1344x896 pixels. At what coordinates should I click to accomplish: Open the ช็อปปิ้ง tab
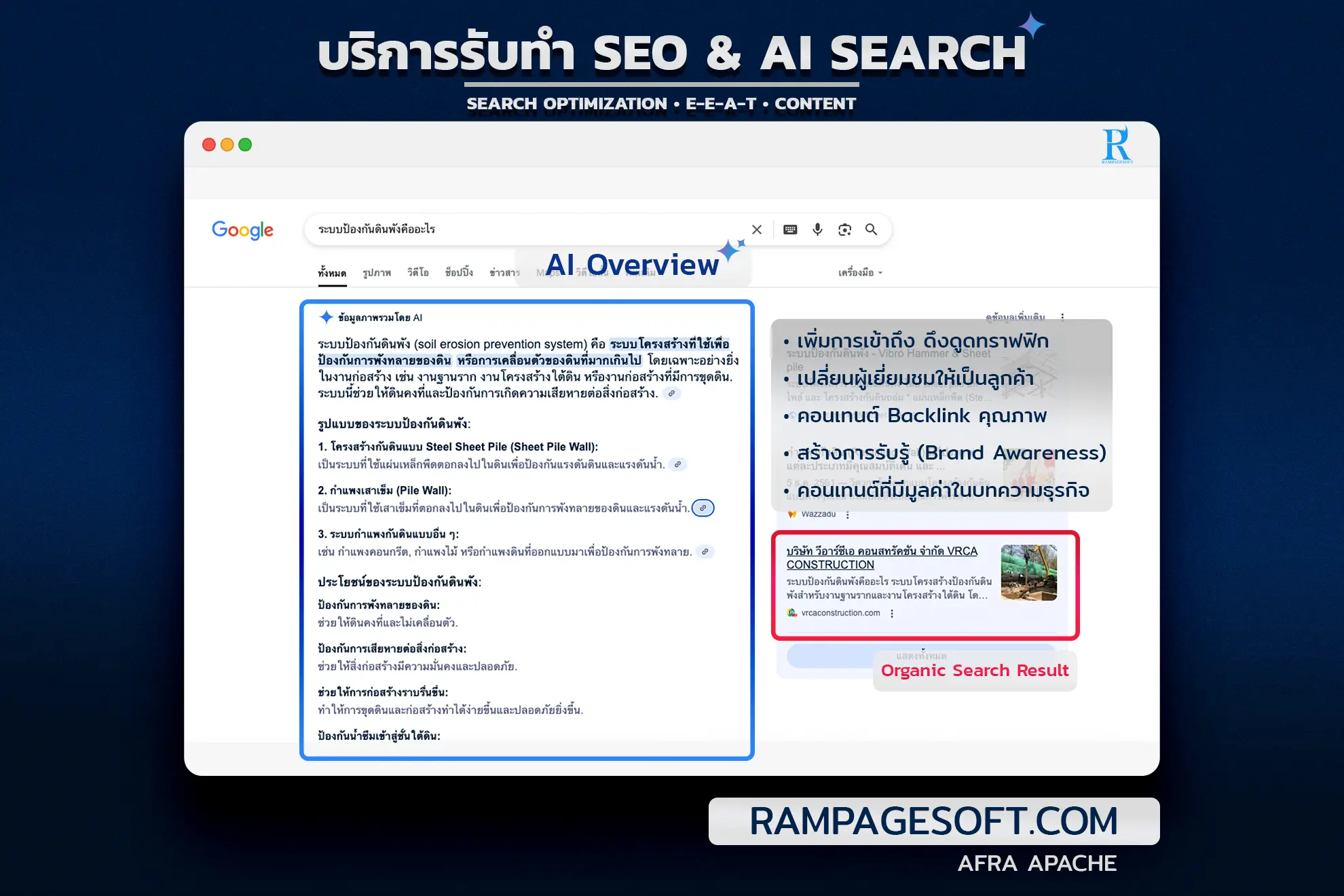pos(459,272)
